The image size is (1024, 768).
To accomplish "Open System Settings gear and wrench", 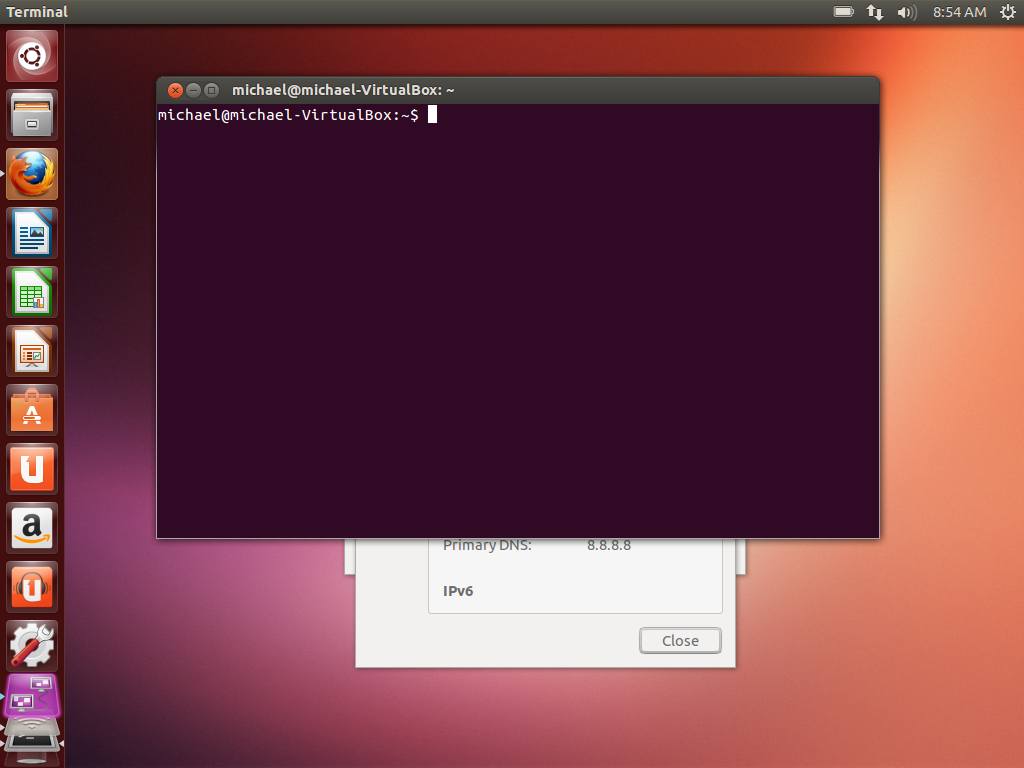I will [x=32, y=645].
